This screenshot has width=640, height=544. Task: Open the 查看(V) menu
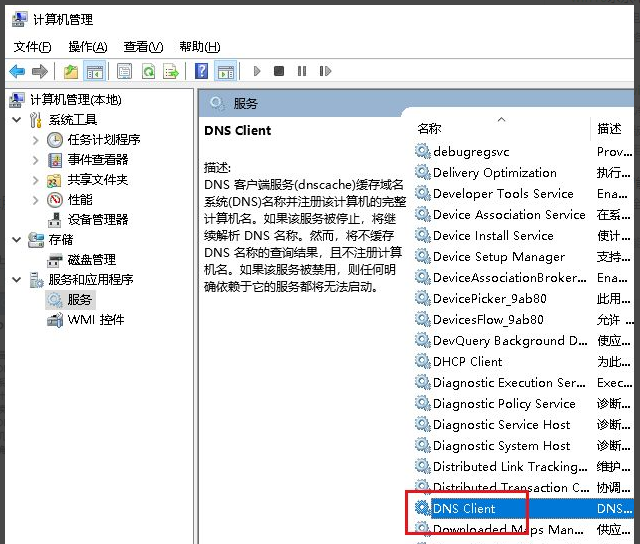pyautogui.click(x=142, y=46)
